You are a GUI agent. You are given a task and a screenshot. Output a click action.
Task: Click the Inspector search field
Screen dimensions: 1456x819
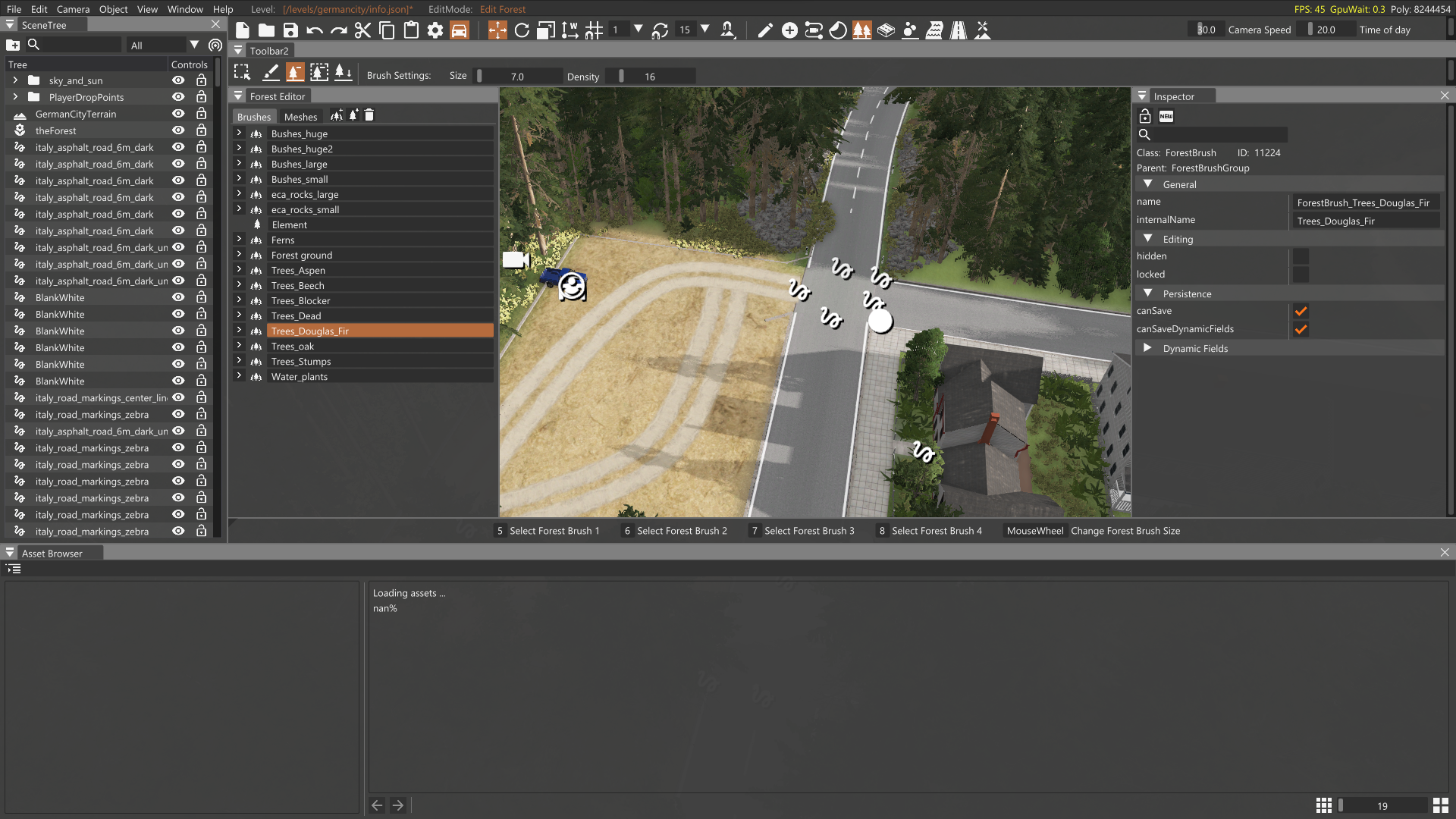coord(1219,134)
